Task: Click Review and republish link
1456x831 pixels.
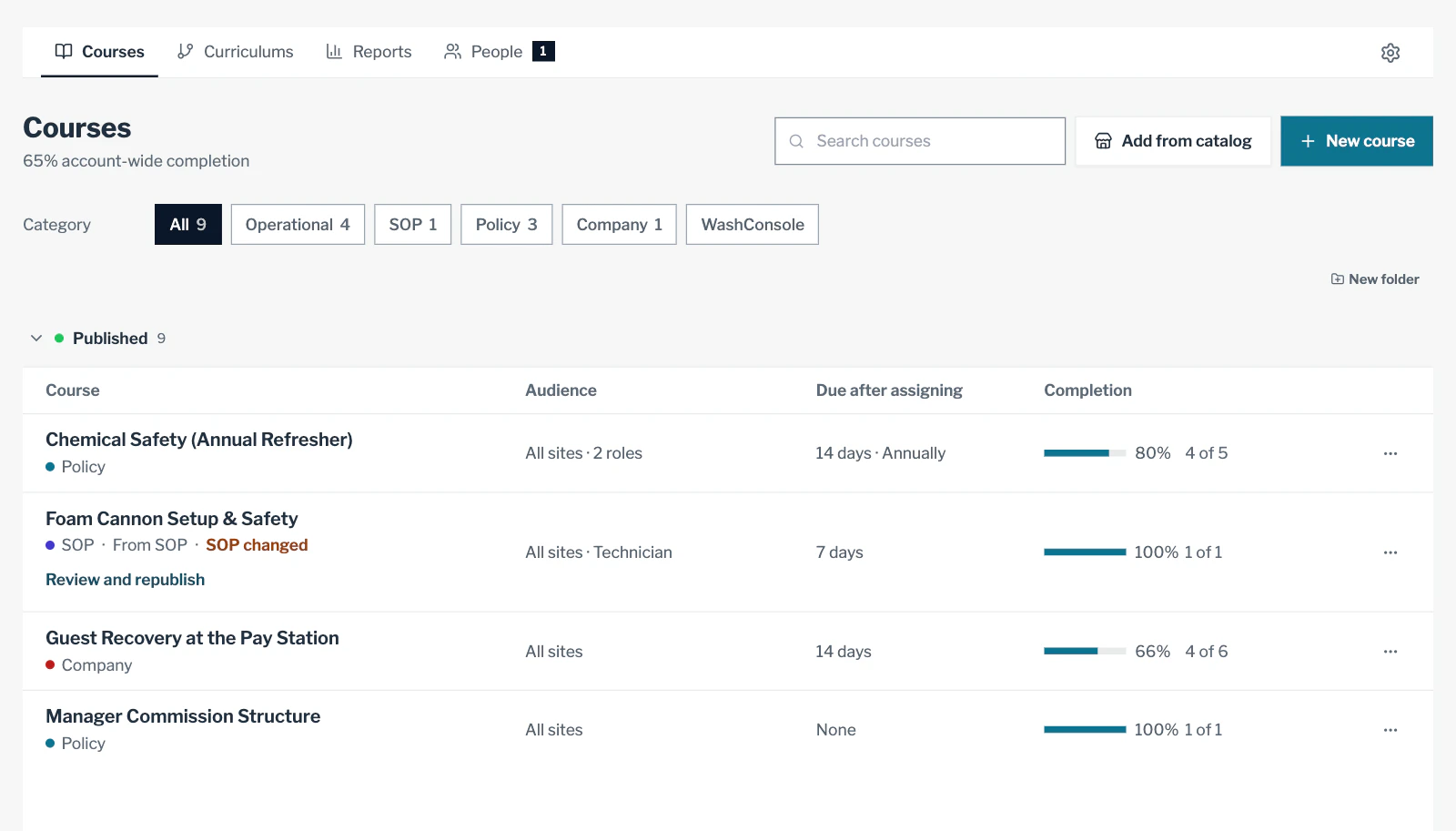Action: (126, 580)
